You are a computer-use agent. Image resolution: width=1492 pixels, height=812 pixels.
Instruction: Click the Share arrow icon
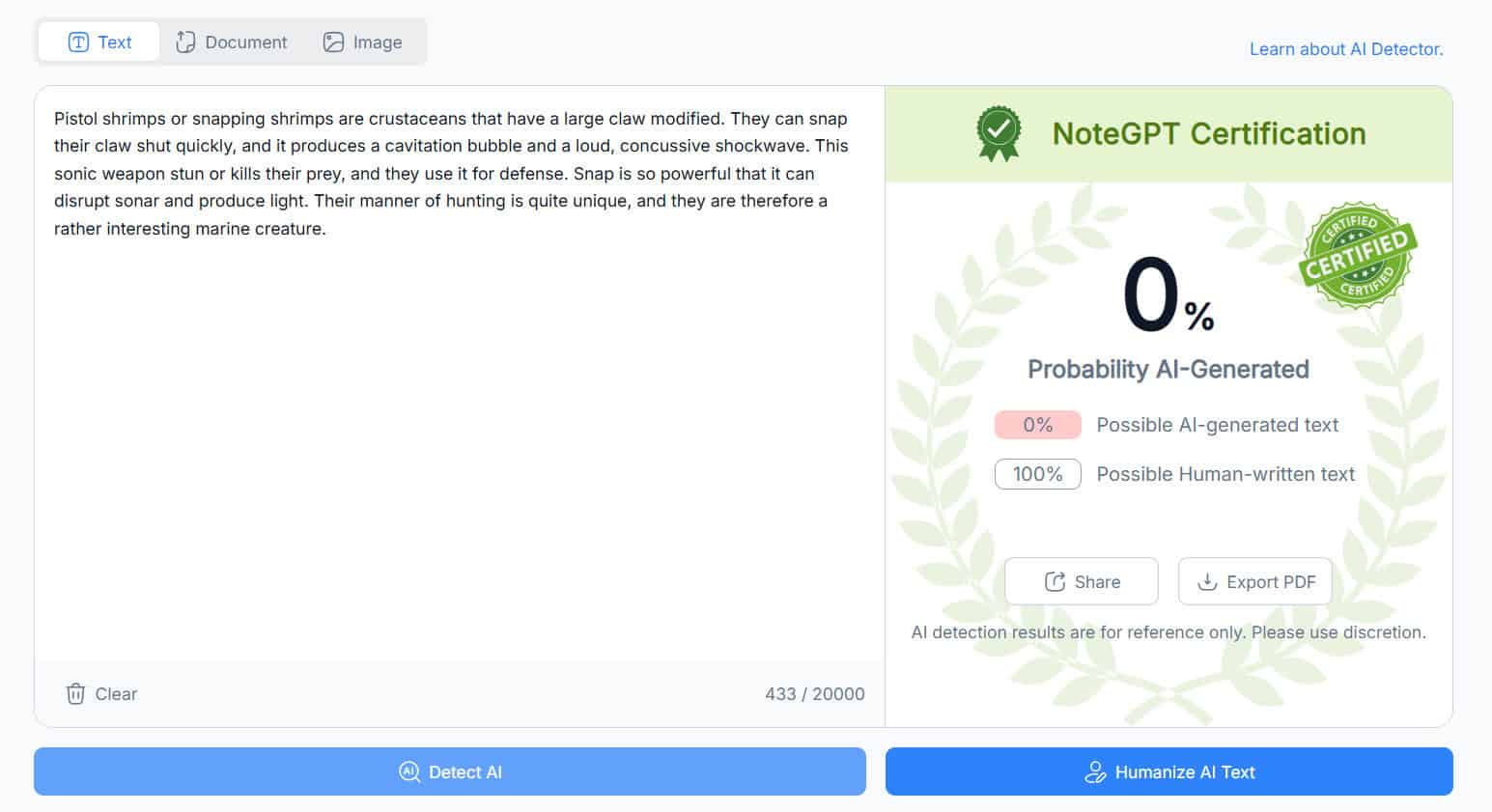click(1055, 581)
